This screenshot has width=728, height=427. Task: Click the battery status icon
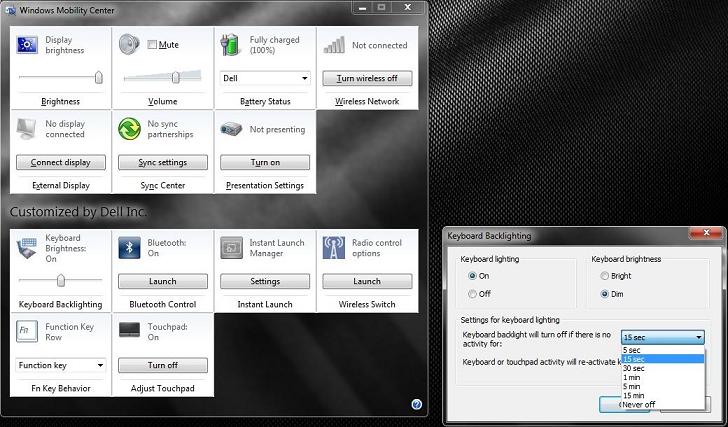[x=231, y=45]
